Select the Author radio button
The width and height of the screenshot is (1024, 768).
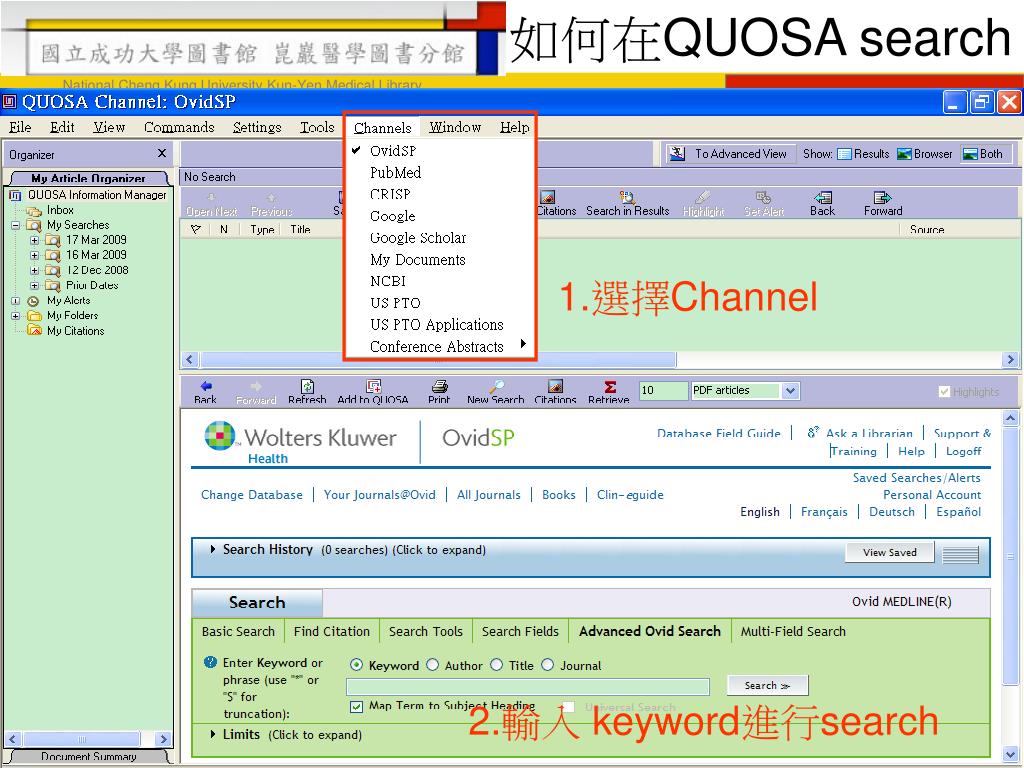coord(432,665)
